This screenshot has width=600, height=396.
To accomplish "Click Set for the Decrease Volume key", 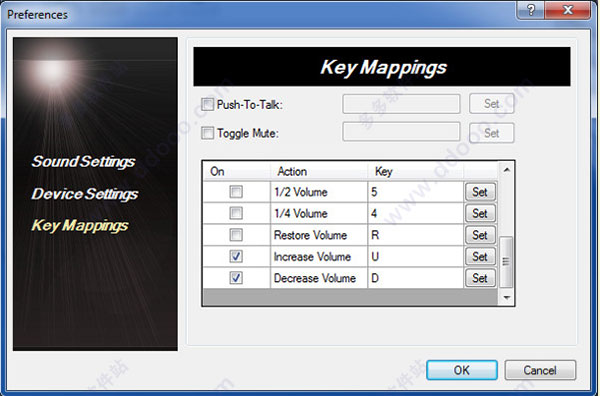I will point(480,278).
